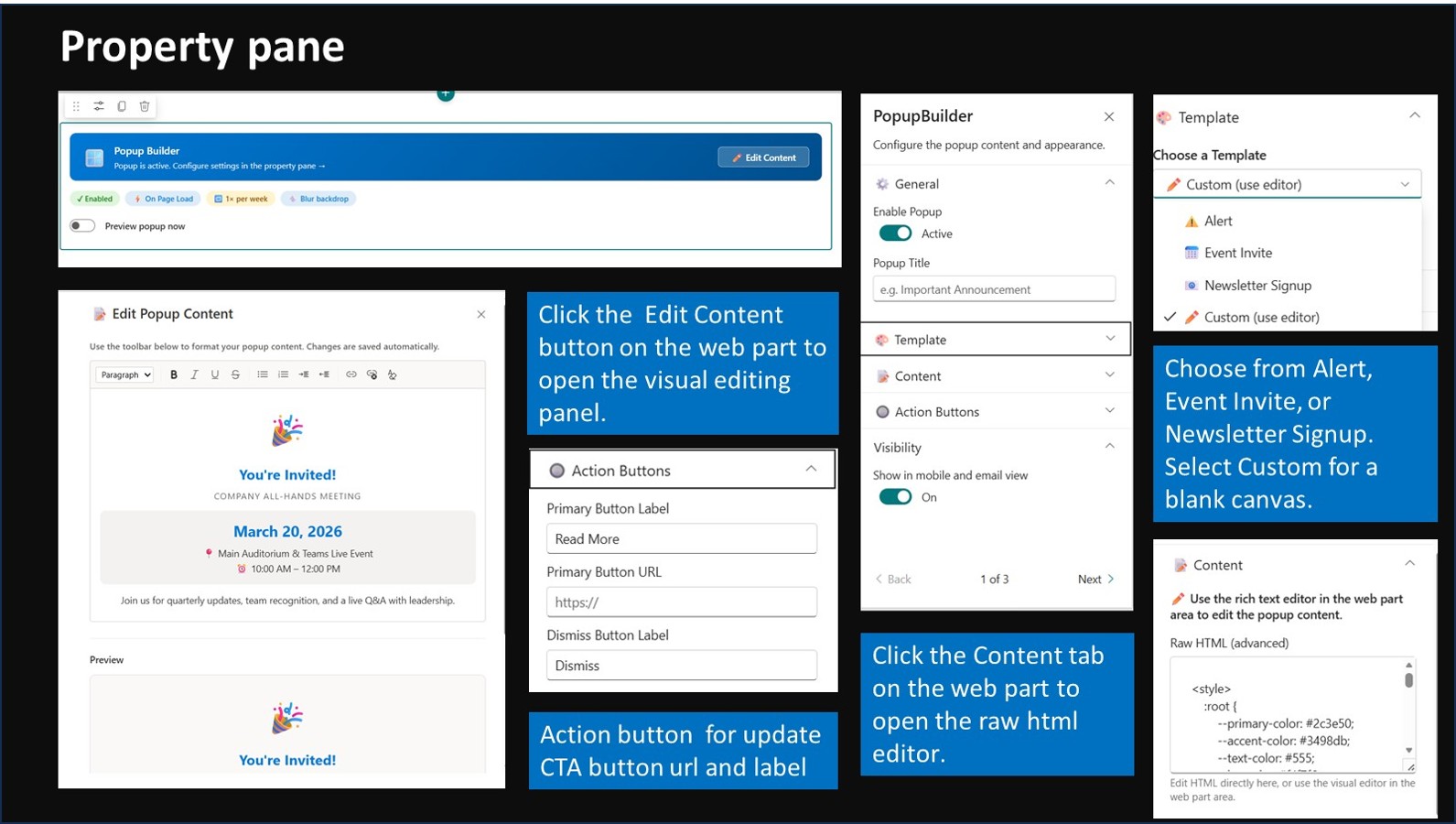
Task: Apply strikethrough formatting in editor toolbar
Action: click(235, 374)
